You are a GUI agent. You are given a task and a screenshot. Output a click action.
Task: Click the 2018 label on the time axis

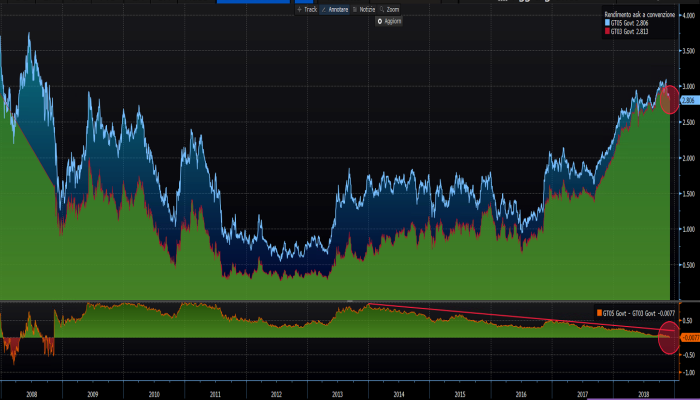click(641, 395)
